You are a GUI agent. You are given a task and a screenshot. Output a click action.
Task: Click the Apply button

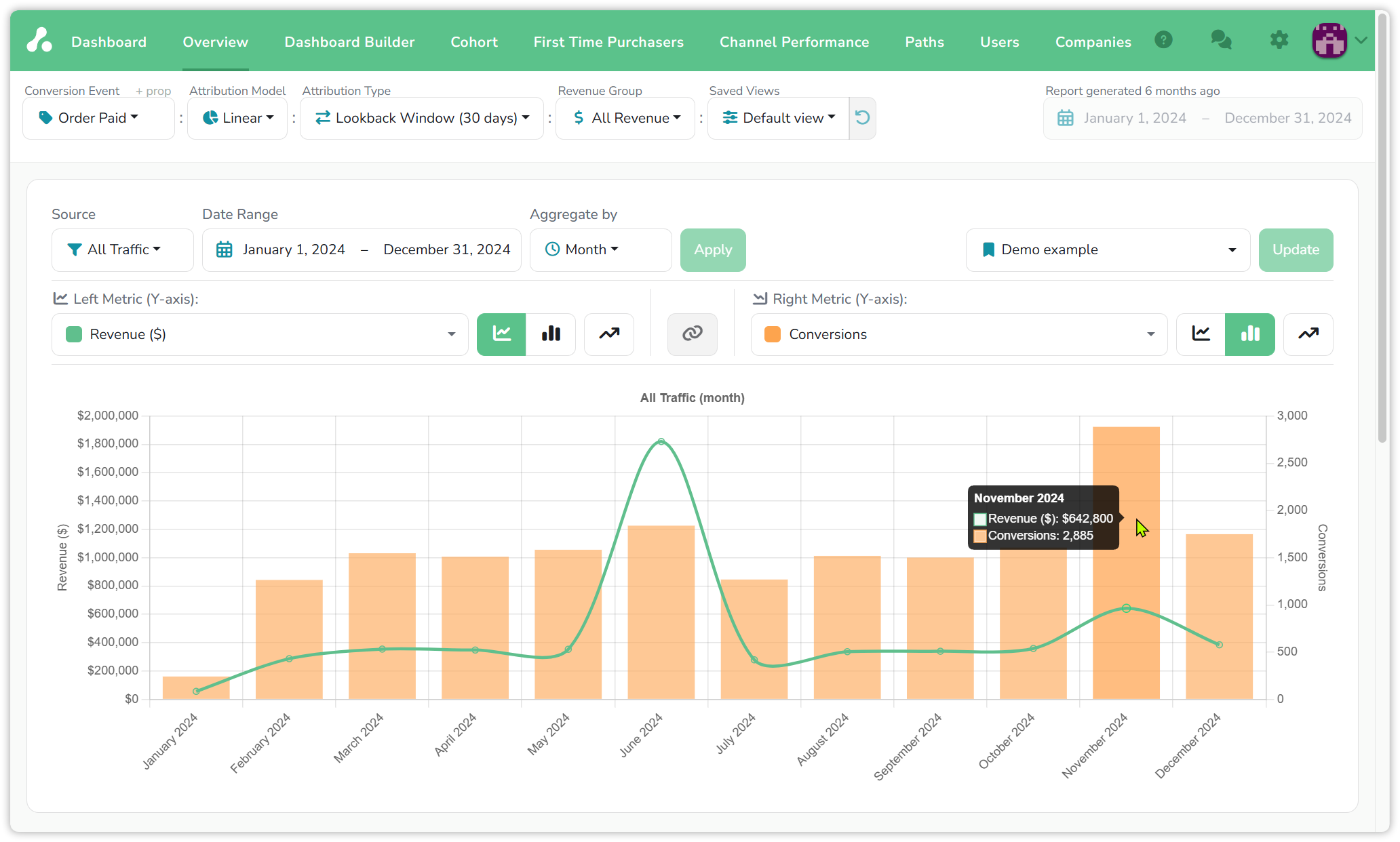click(x=713, y=249)
